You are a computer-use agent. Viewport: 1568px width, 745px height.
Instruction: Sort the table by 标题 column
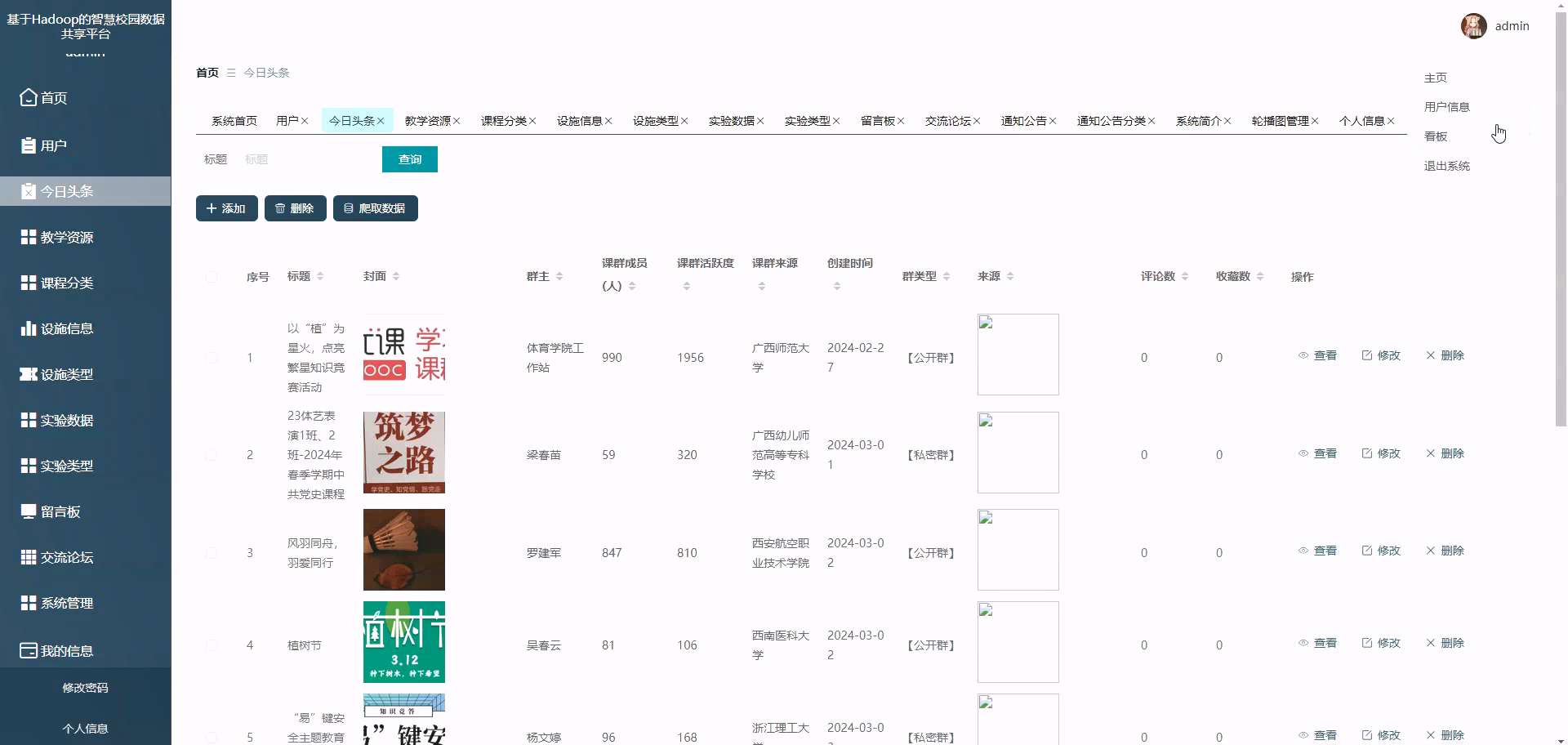(320, 276)
